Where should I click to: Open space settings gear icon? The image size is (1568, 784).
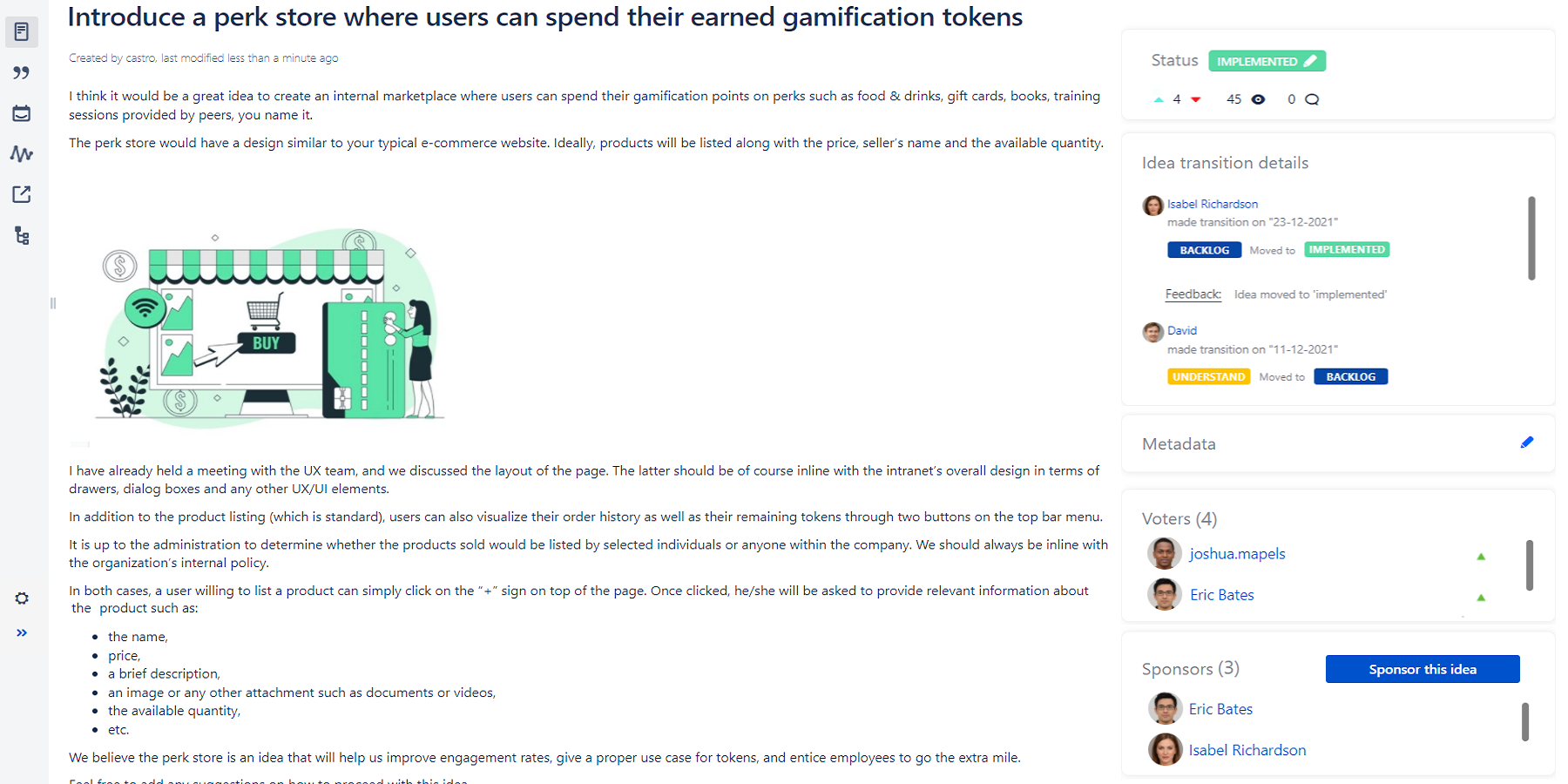pos(22,598)
